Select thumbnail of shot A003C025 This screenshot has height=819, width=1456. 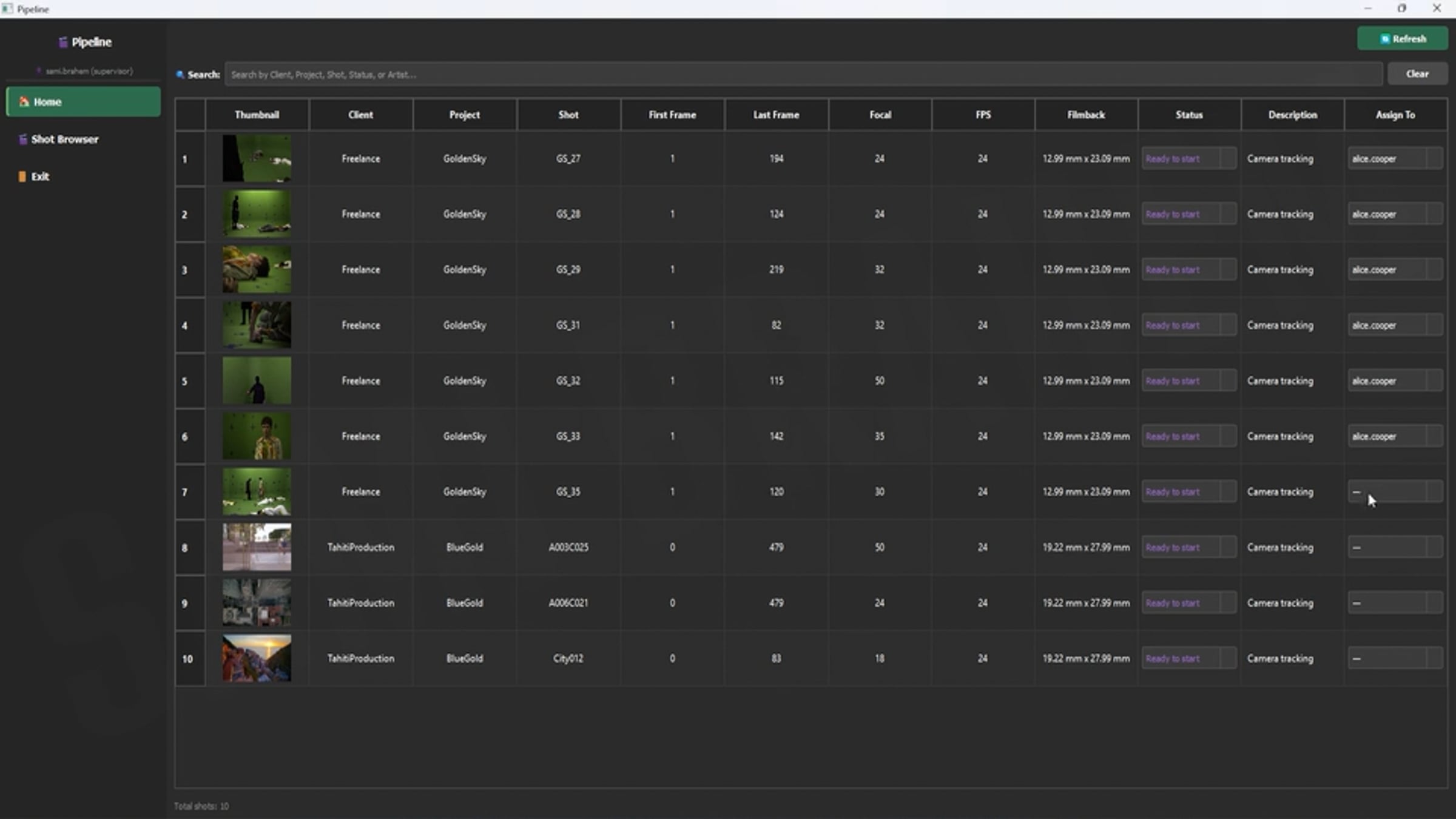[x=257, y=547]
